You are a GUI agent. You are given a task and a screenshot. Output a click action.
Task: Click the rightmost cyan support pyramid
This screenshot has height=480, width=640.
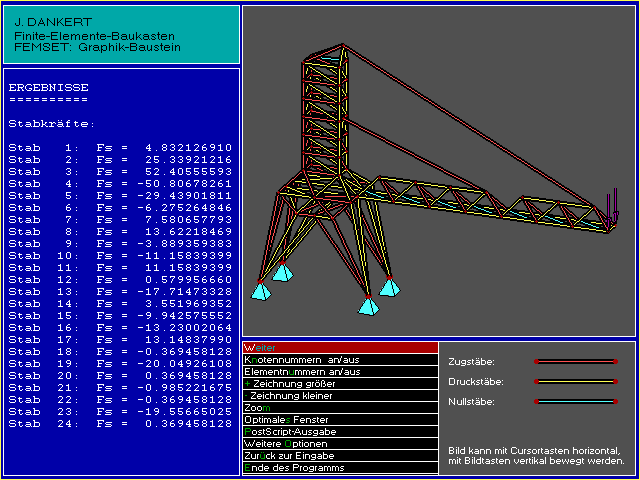(x=389, y=287)
